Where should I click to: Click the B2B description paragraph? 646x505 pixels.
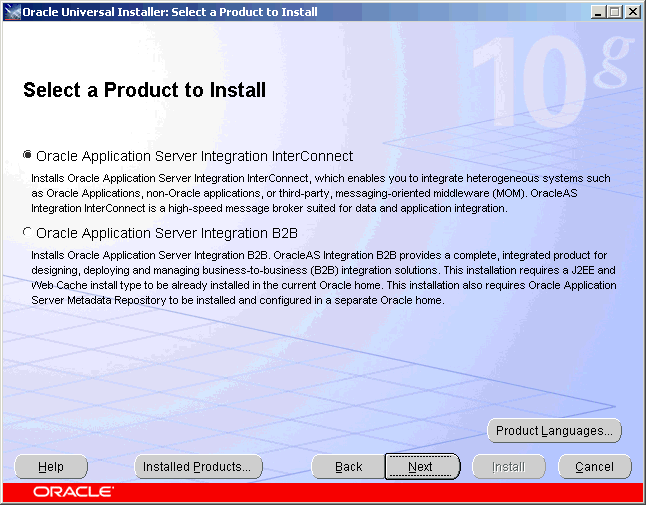[x=324, y=278]
